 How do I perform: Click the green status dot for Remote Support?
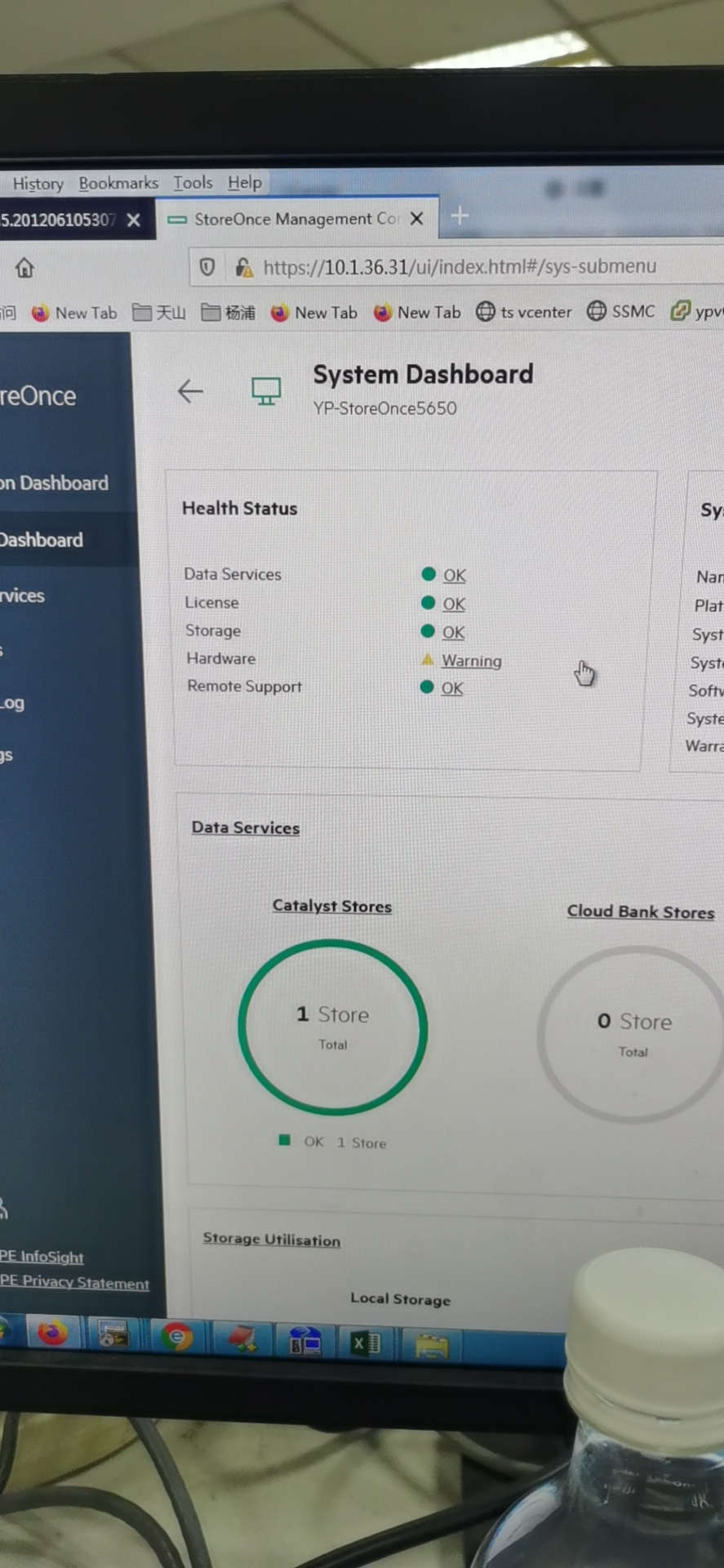[426, 687]
